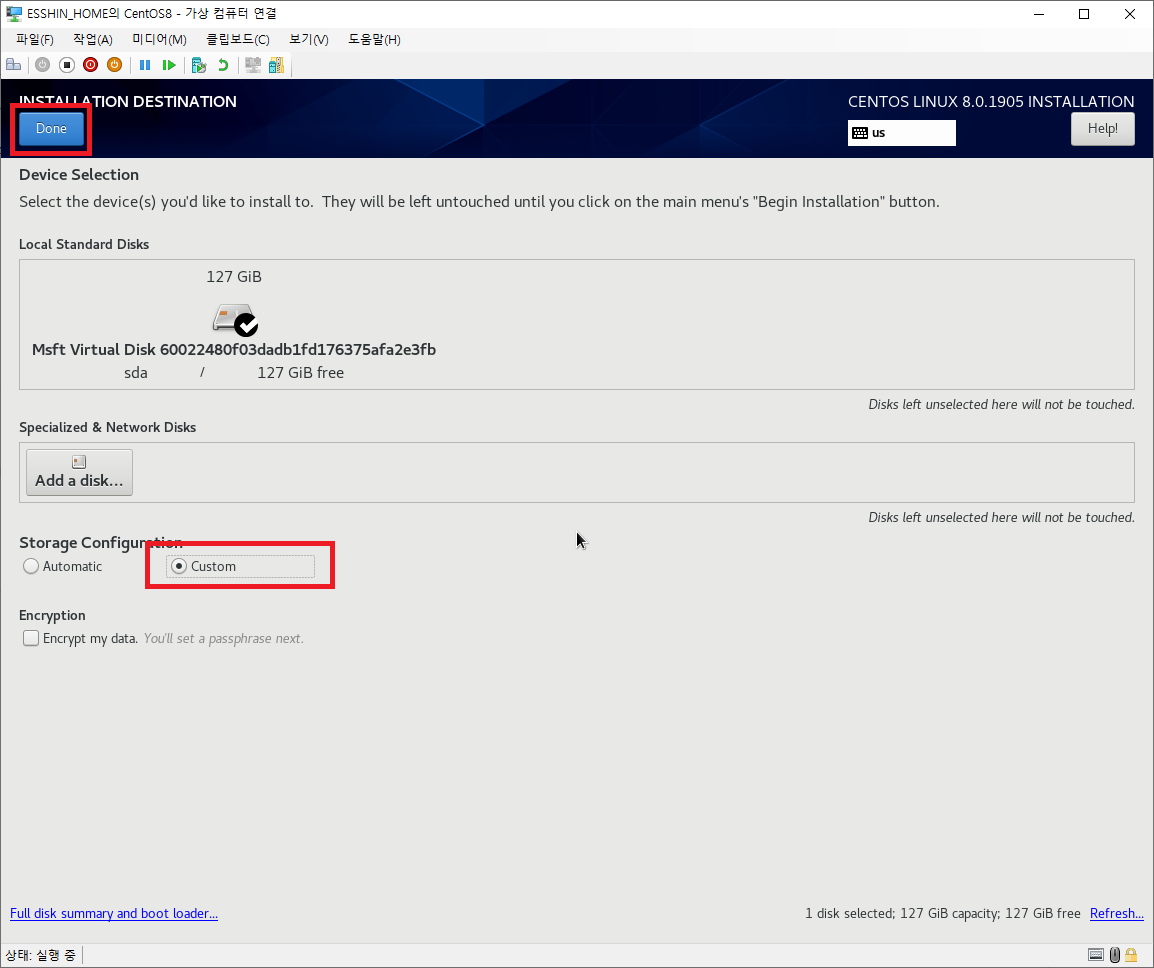This screenshot has height=968, width=1154.
Task: Click the CentOS8 window title icon
Action: click(x=13, y=13)
